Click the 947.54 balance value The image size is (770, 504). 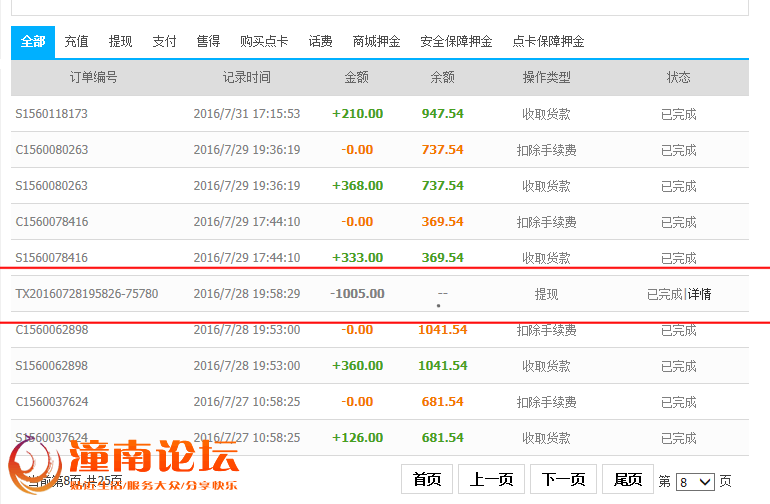442,114
